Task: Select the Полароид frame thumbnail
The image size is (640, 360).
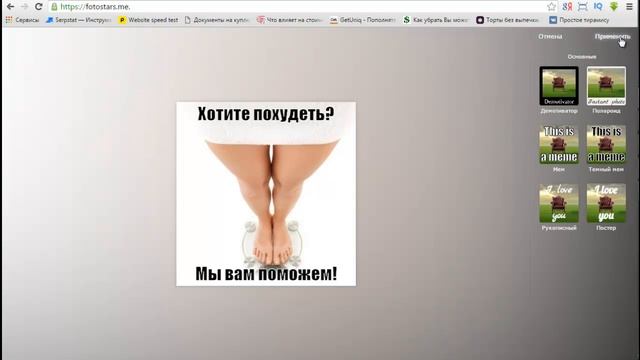Action: tap(606, 86)
